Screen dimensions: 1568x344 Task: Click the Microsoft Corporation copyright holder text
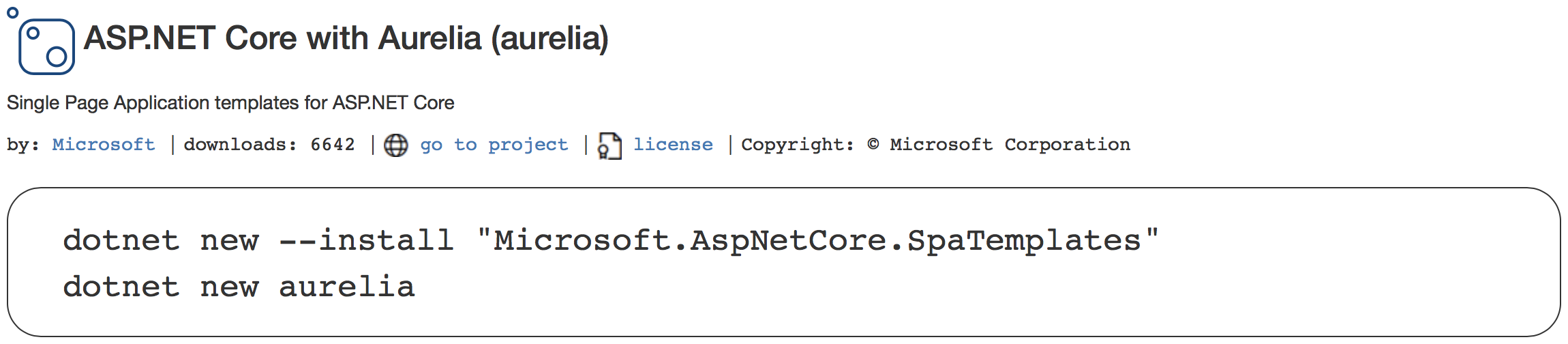(1010, 145)
